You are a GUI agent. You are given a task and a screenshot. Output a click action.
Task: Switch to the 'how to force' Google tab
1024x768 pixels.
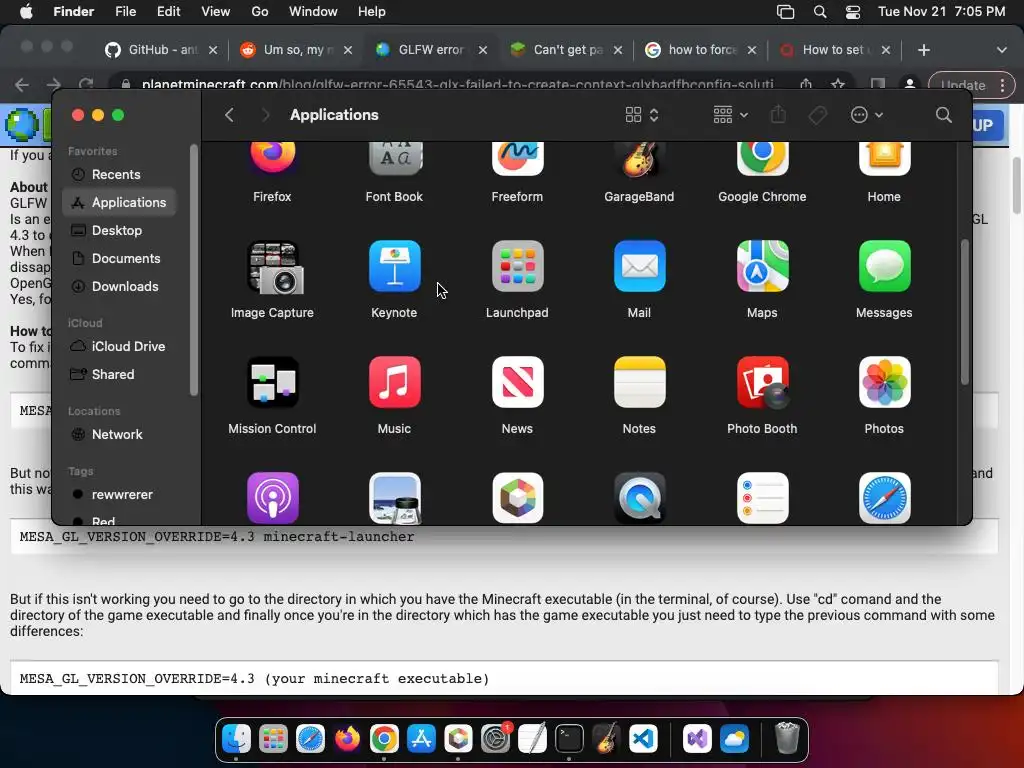pos(700,50)
